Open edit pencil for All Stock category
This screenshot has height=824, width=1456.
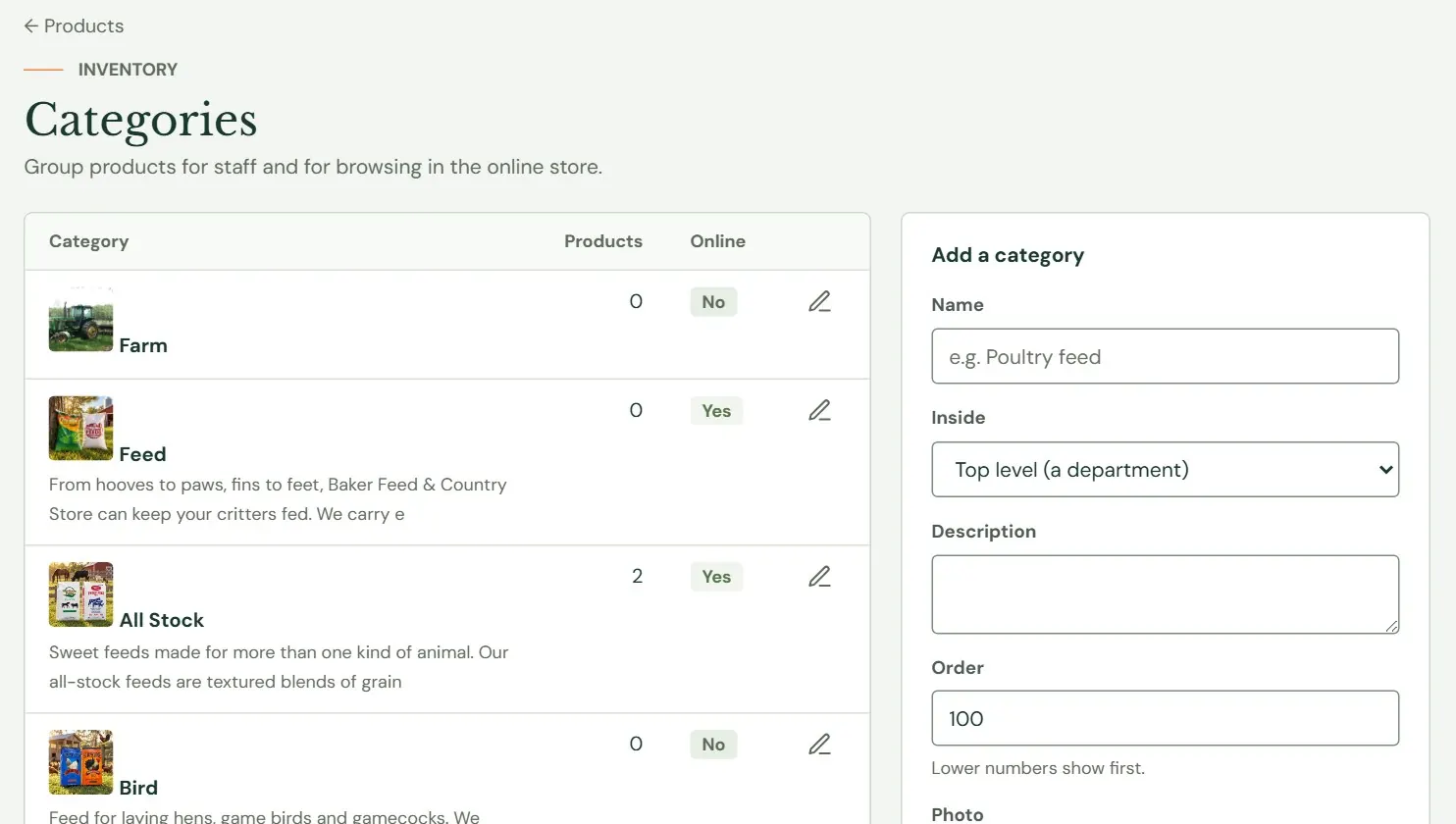819,577
